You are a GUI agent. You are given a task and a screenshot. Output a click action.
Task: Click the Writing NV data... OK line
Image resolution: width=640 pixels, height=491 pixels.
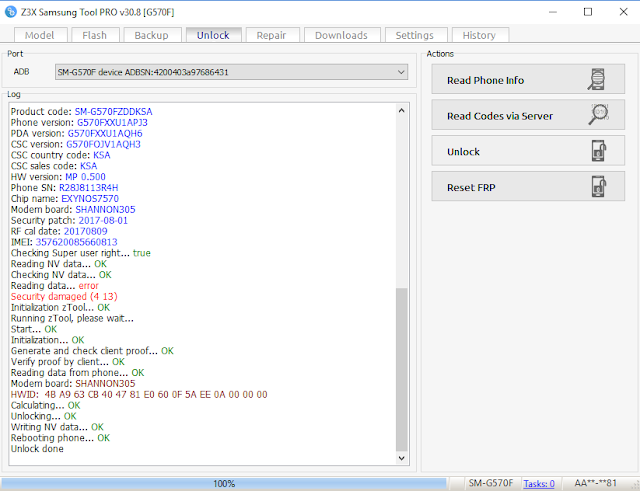(x=57, y=427)
